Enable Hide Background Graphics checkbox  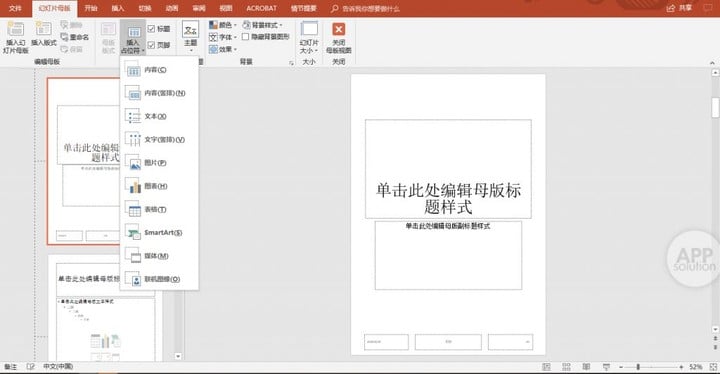(246, 37)
